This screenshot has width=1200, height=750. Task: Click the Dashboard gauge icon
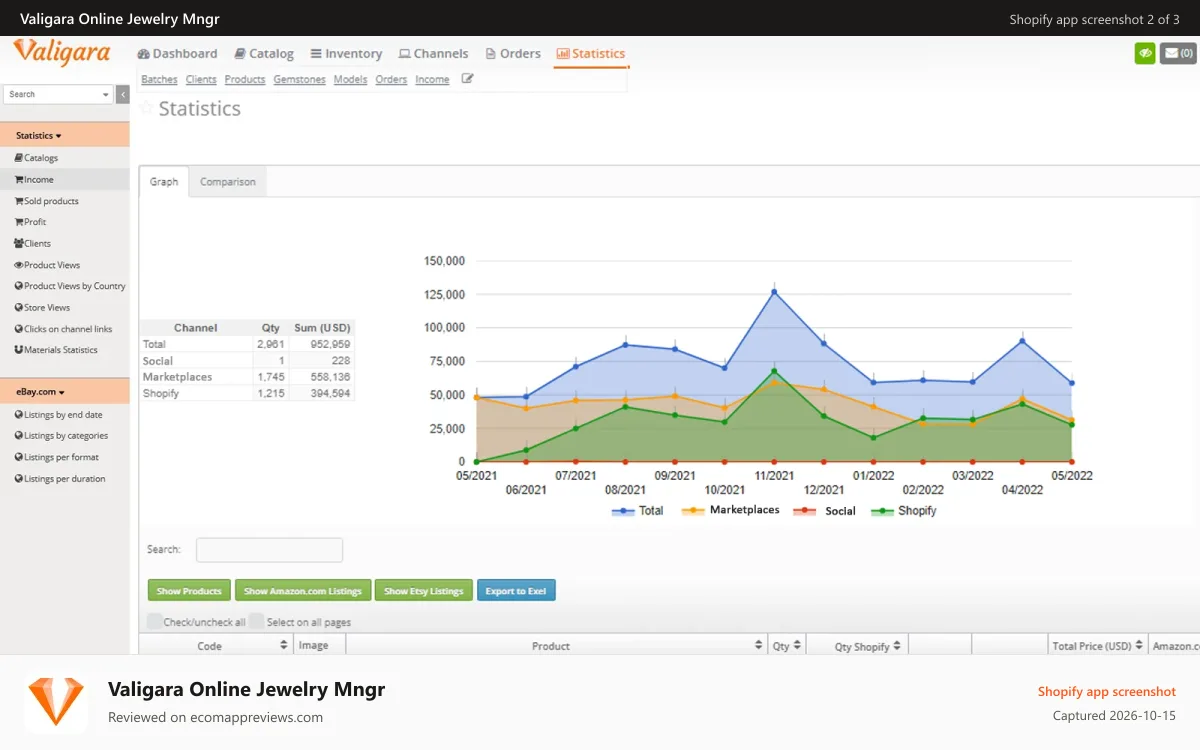pyautogui.click(x=143, y=54)
